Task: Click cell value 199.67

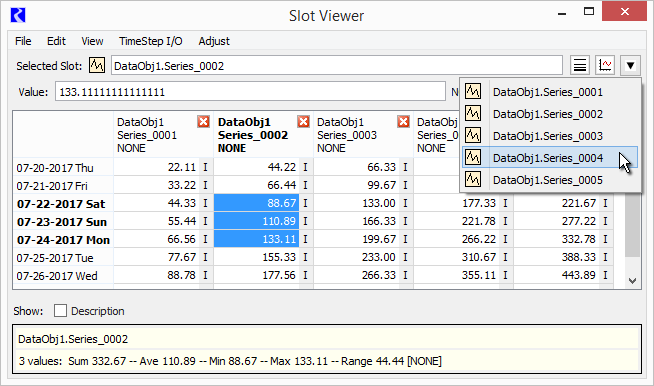Action: 357,239
